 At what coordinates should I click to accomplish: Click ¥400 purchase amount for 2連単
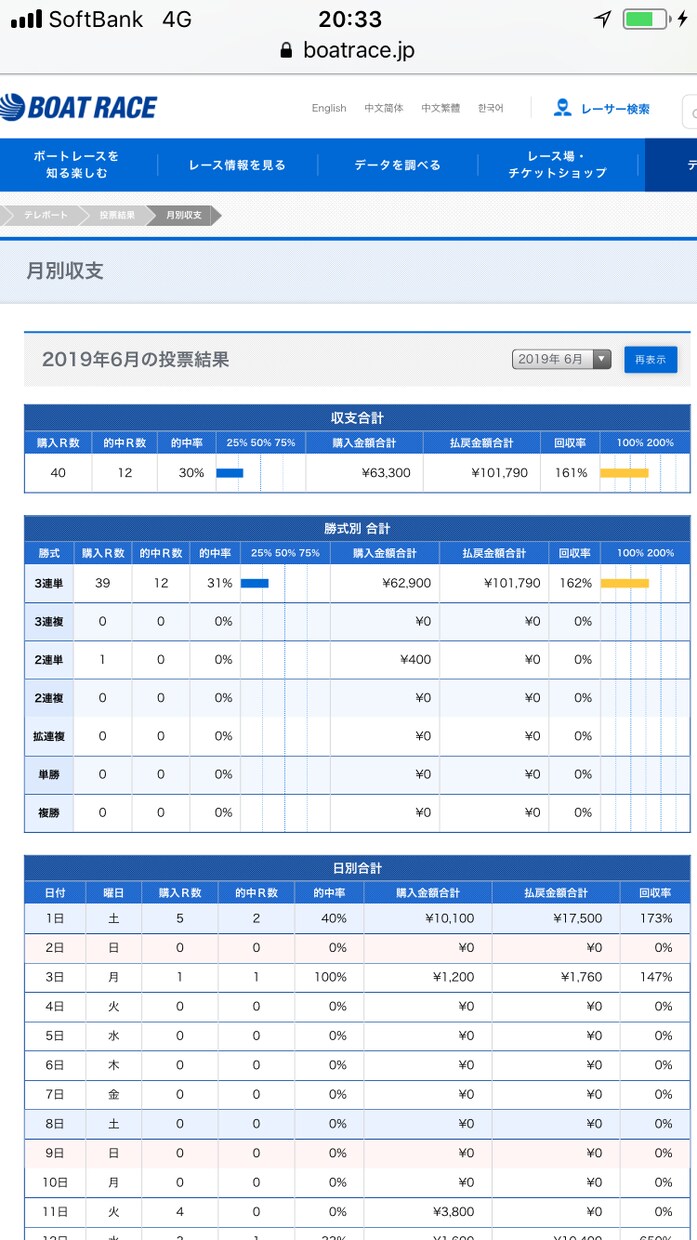click(x=415, y=659)
